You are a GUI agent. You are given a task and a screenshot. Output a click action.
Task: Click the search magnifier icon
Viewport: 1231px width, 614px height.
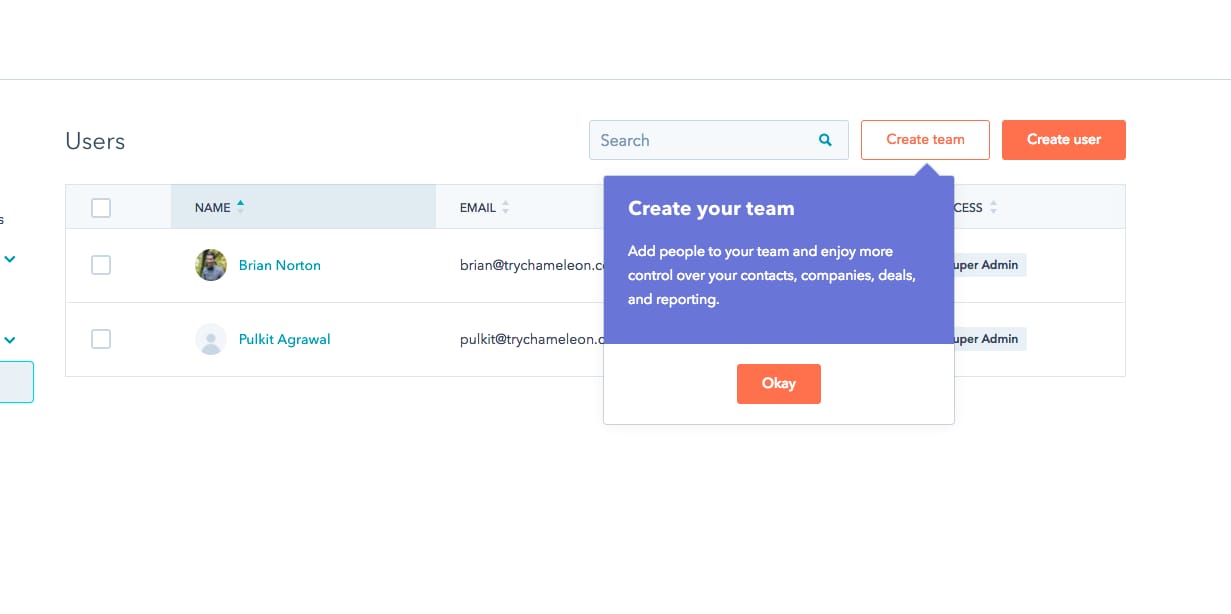click(x=825, y=140)
